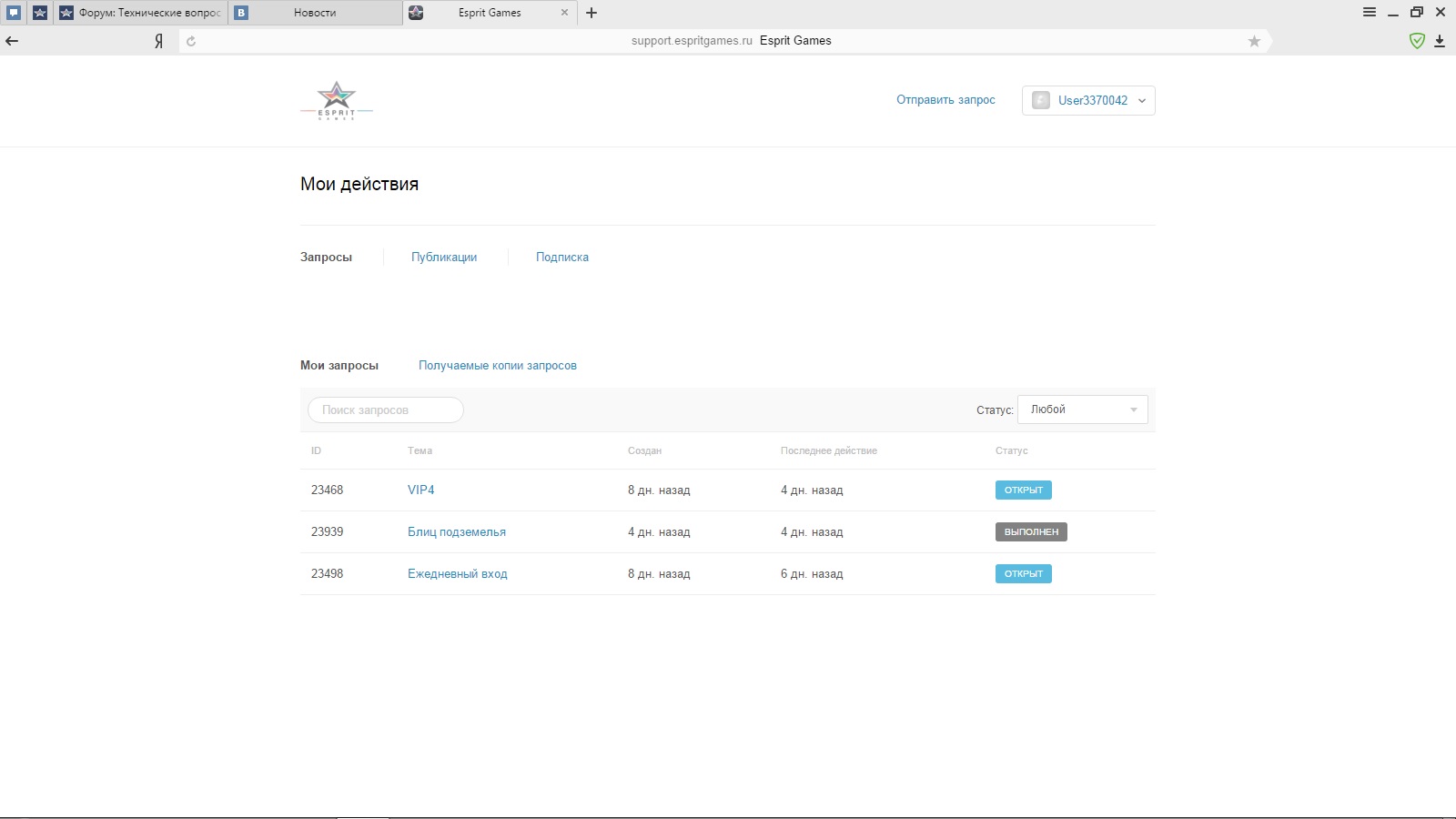Open browser downloads via the arrow icon
Image resolution: width=1456 pixels, height=819 pixels.
tap(1440, 41)
